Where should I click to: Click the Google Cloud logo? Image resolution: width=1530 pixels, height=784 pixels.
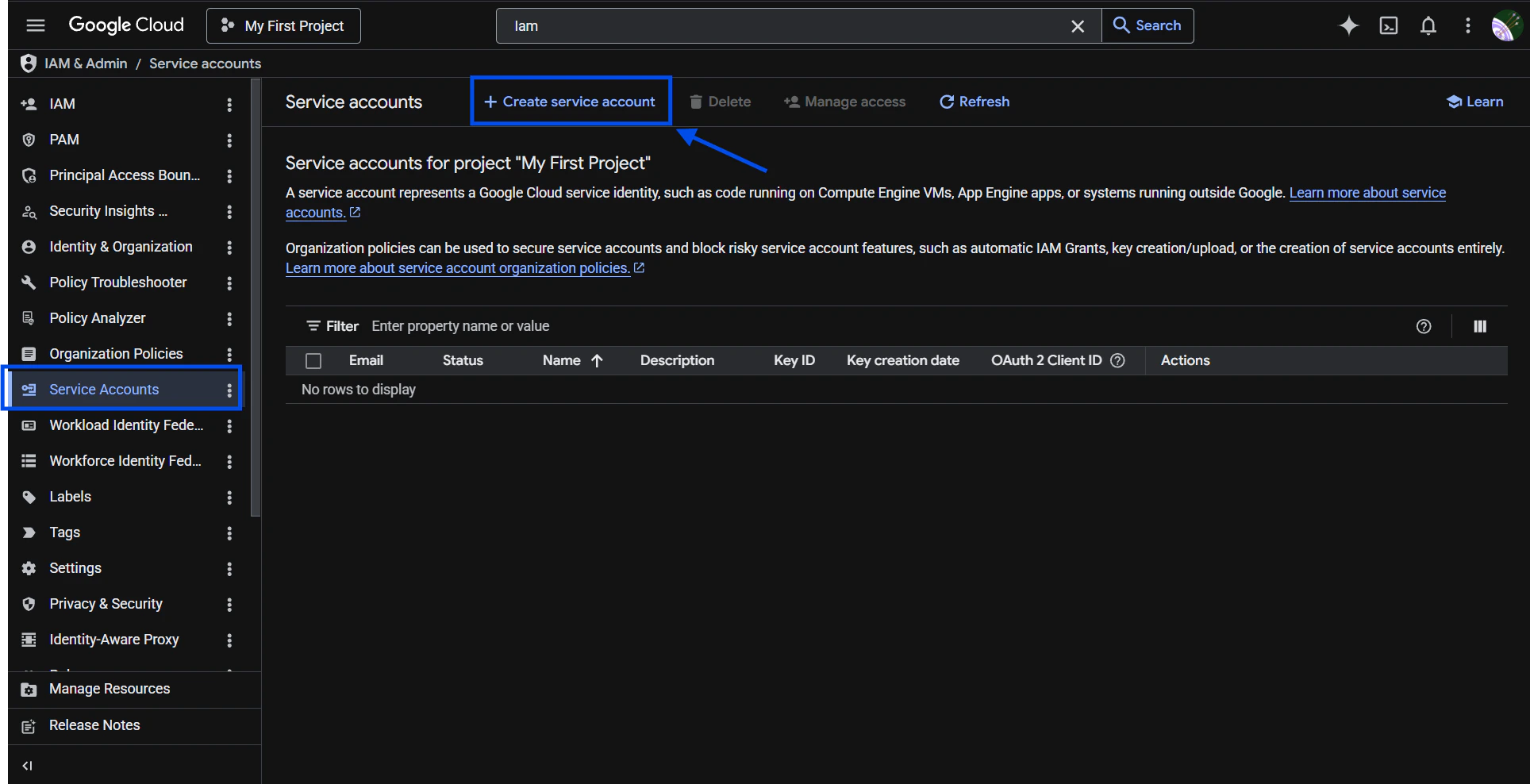coord(126,25)
